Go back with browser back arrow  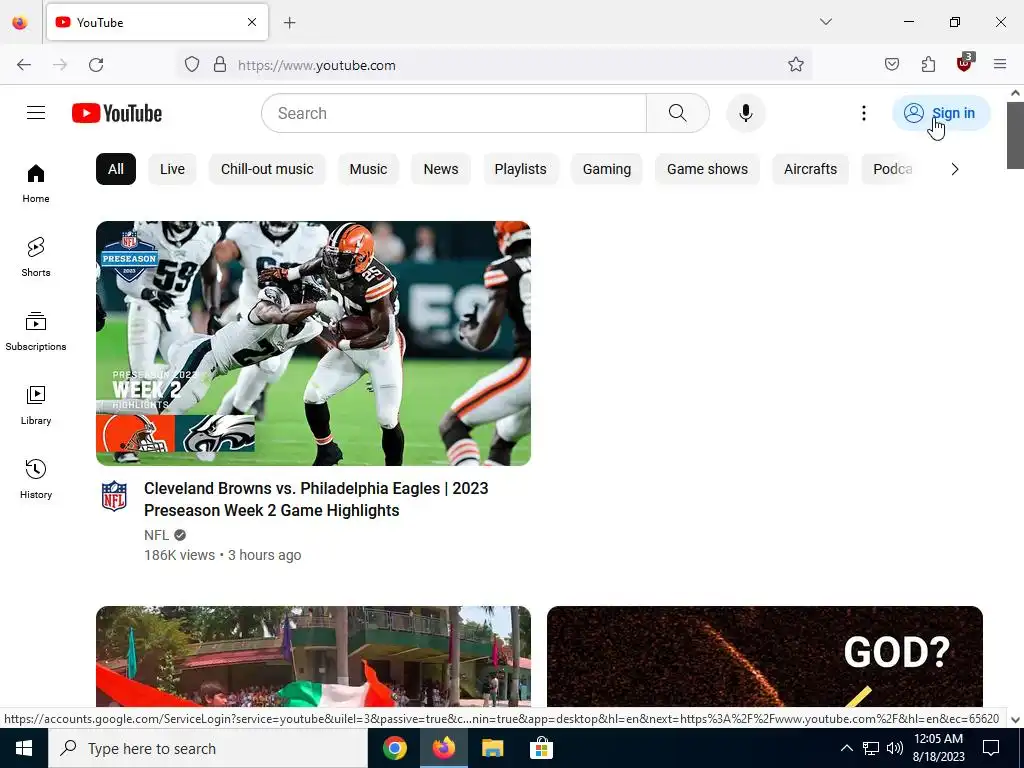coord(24,65)
